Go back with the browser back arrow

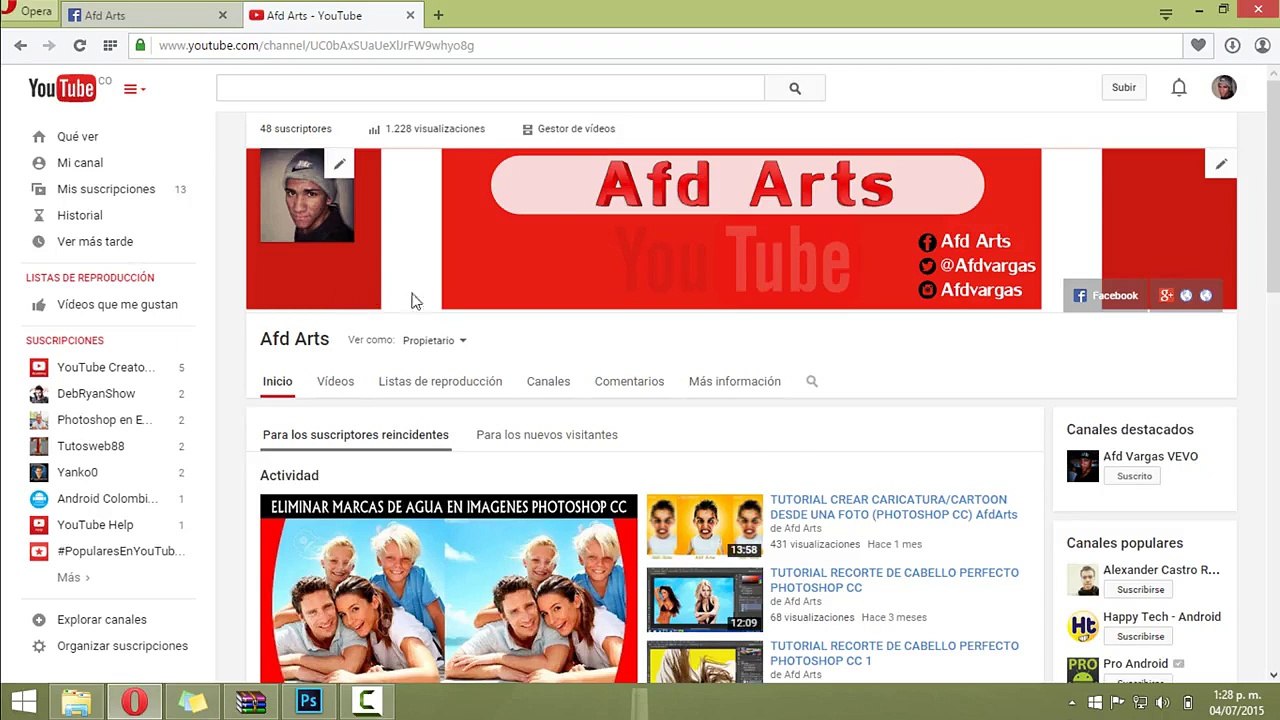20,45
